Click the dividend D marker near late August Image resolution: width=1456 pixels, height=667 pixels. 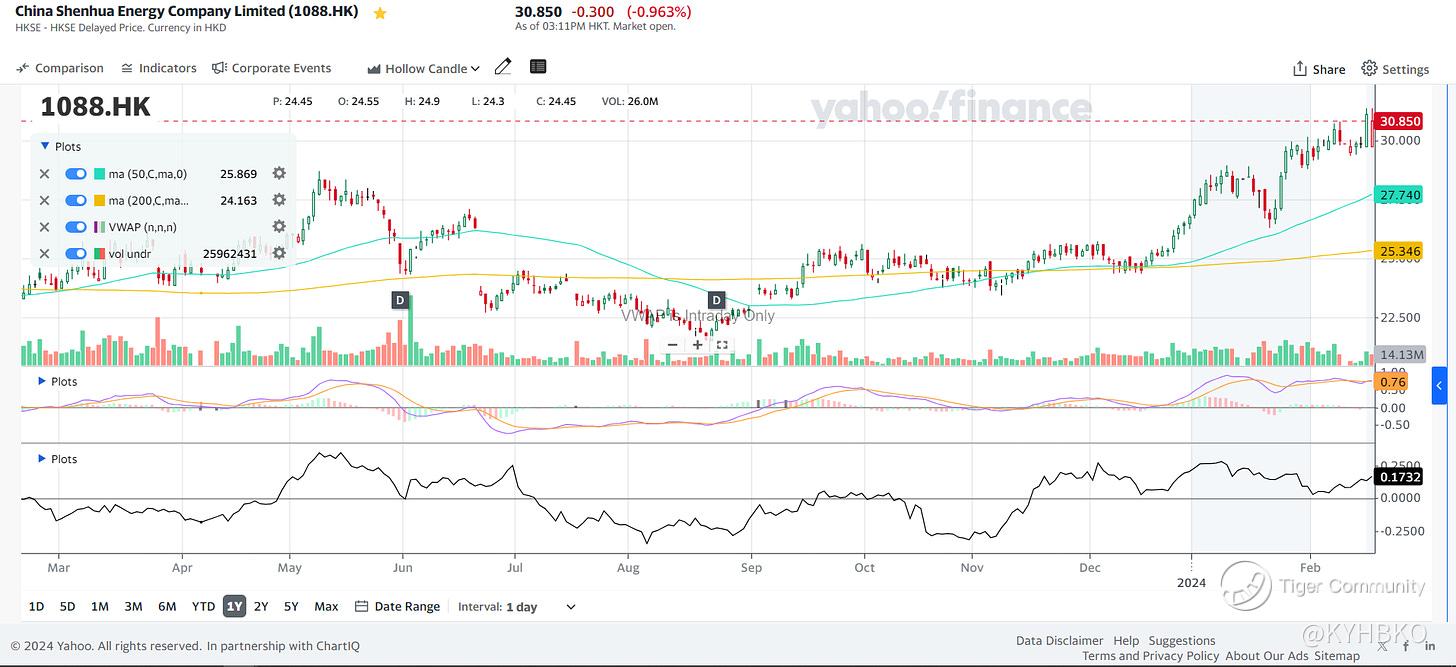(x=716, y=300)
